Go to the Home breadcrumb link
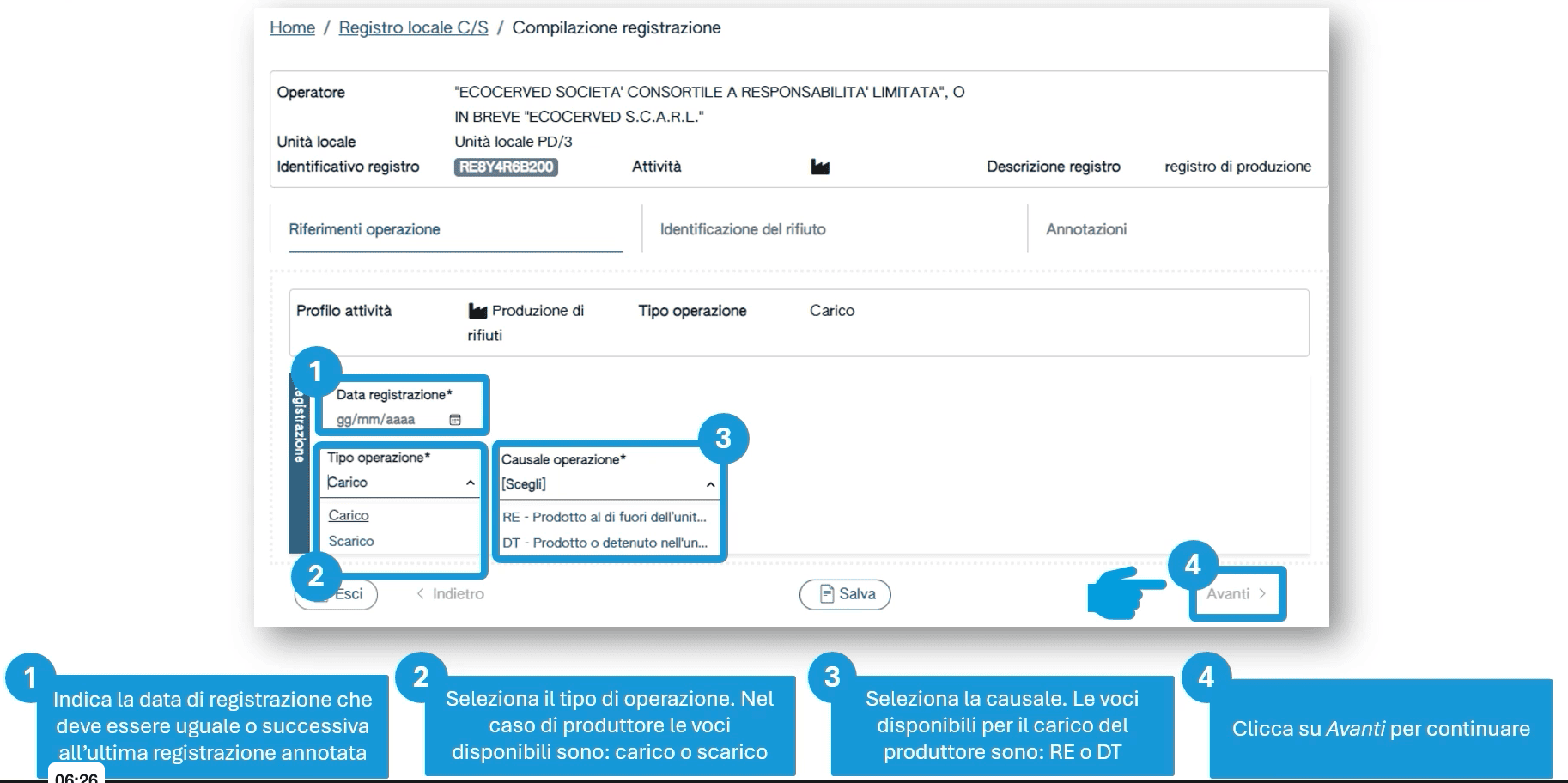This screenshot has height=783, width=1568. click(x=292, y=27)
